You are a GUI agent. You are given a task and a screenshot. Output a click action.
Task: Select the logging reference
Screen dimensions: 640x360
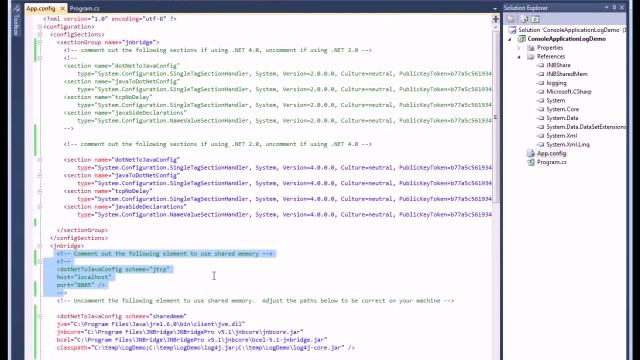click(x=556, y=83)
